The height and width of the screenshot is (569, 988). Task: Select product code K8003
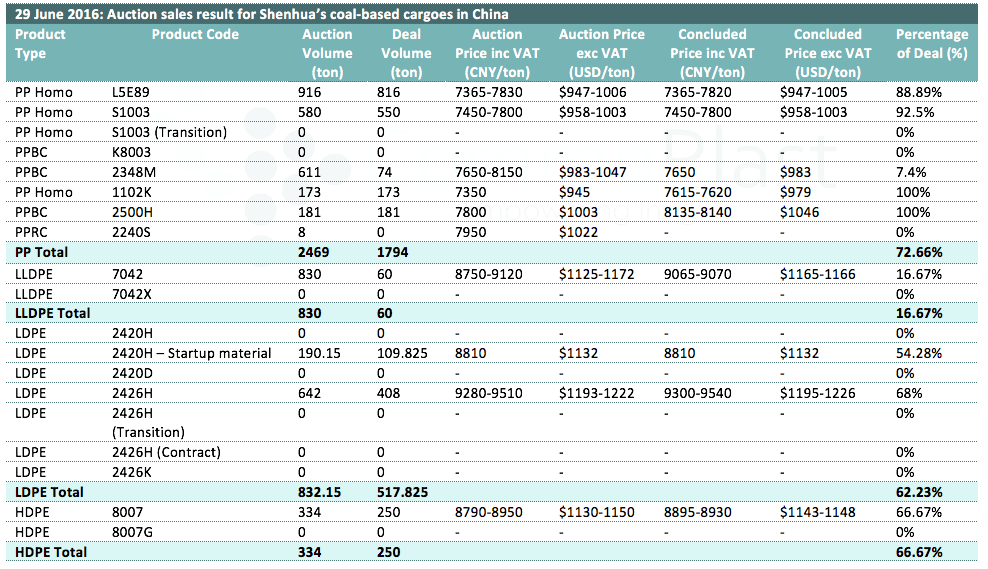(x=131, y=152)
